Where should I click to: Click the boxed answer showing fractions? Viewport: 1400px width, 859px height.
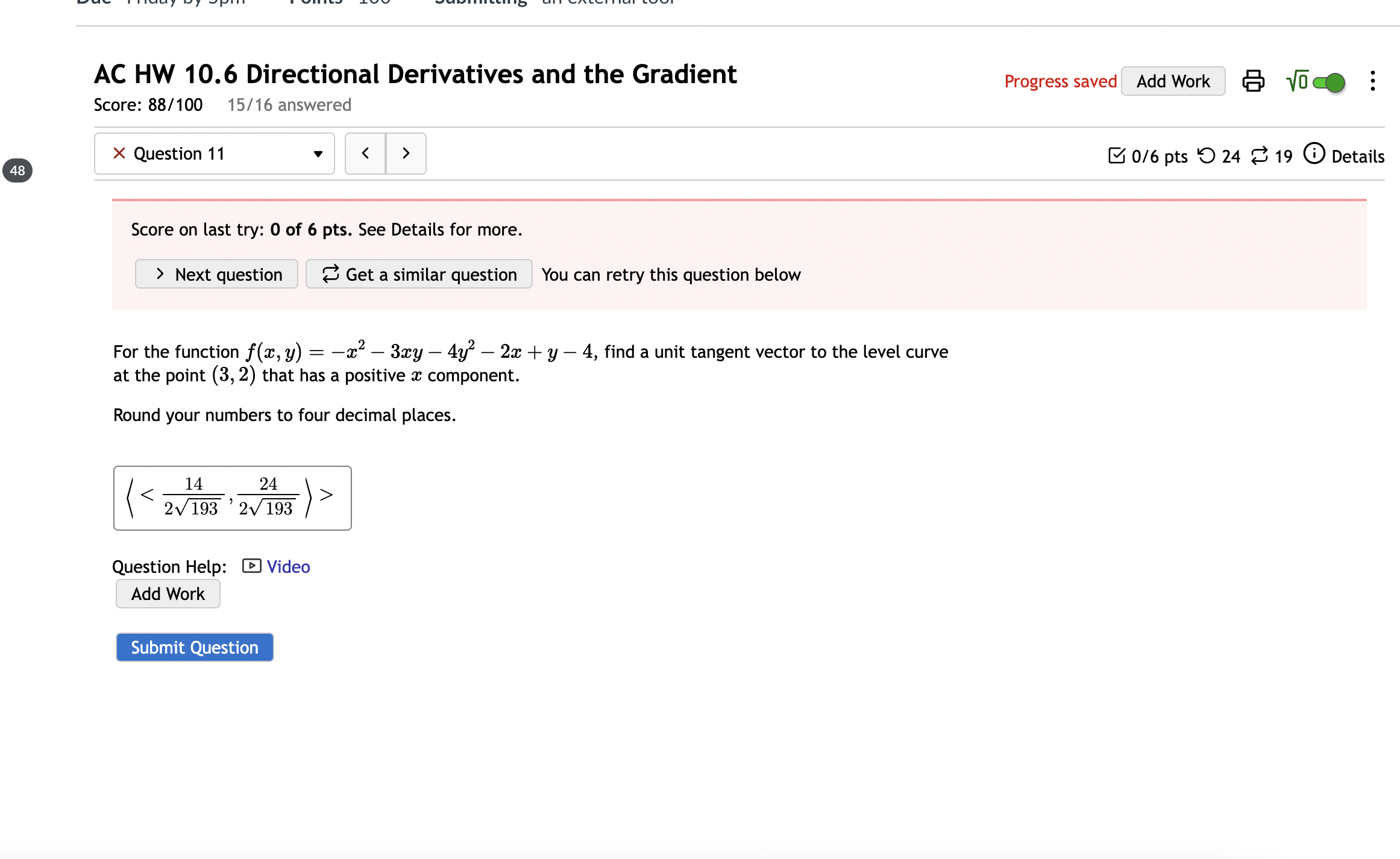coord(232,498)
